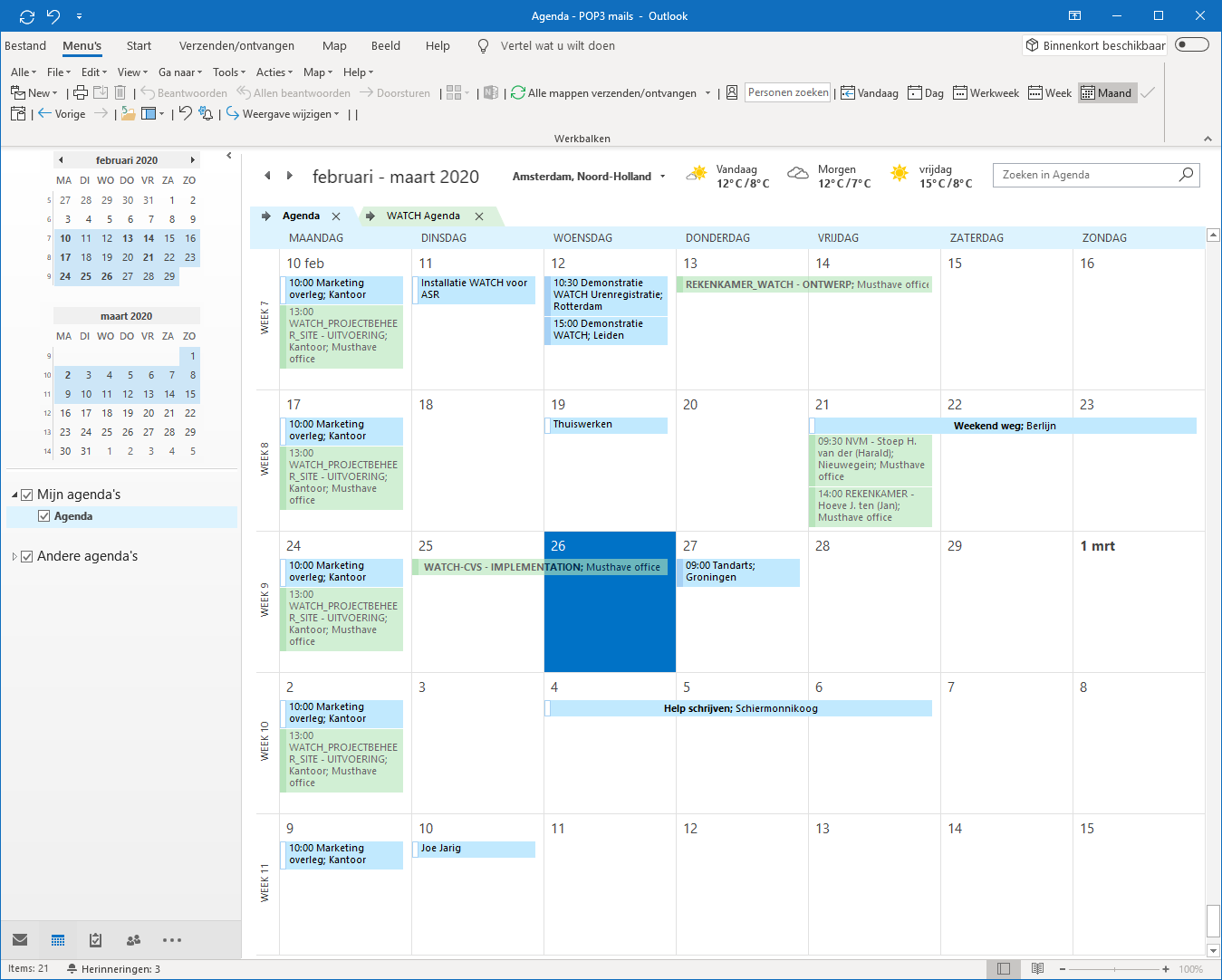The width and height of the screenshot is (1222, 980).
Task: Click the magnifier icon in Zoeken in Agenda
Action: click(x=1186, y=175)
